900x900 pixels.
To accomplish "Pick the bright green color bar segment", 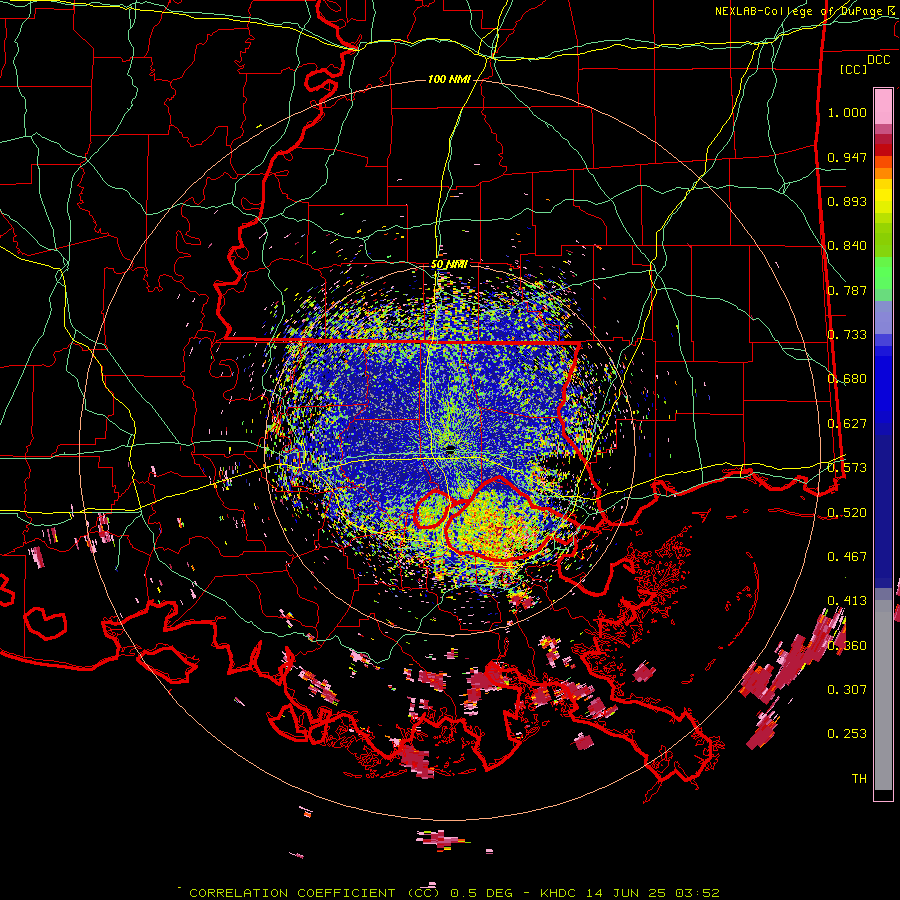I will pyautogui.click(x=883, y=273).
